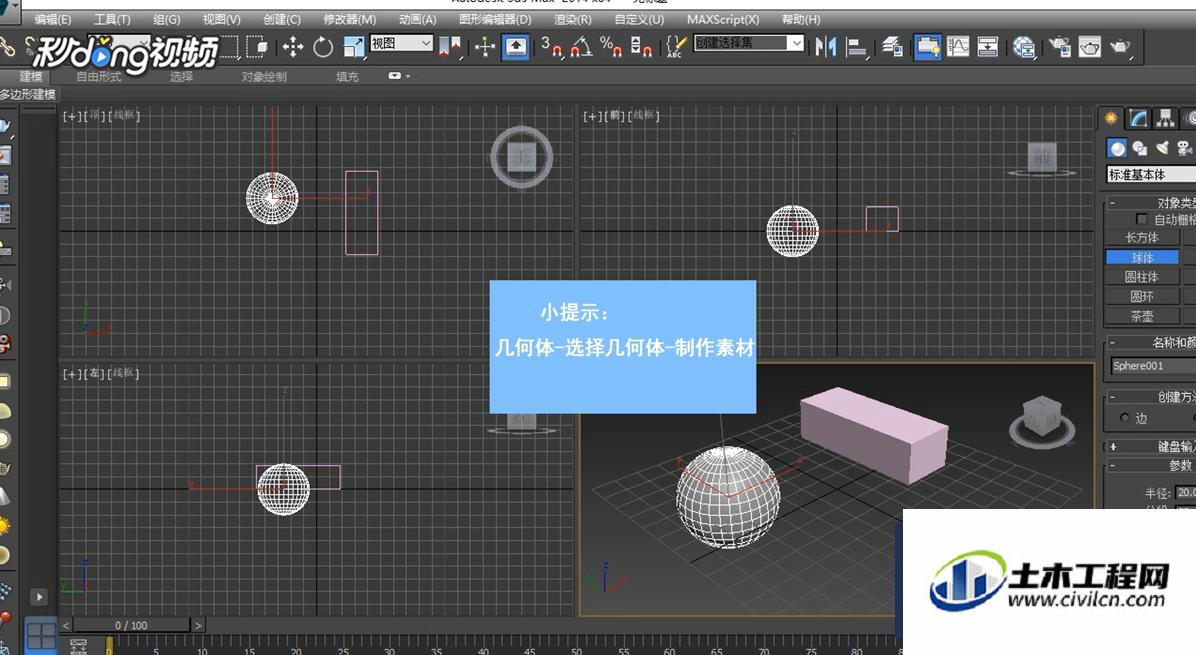1196x655 pixels.
Task: Click the Mirror tool icon
Action: tap(825, 47)
